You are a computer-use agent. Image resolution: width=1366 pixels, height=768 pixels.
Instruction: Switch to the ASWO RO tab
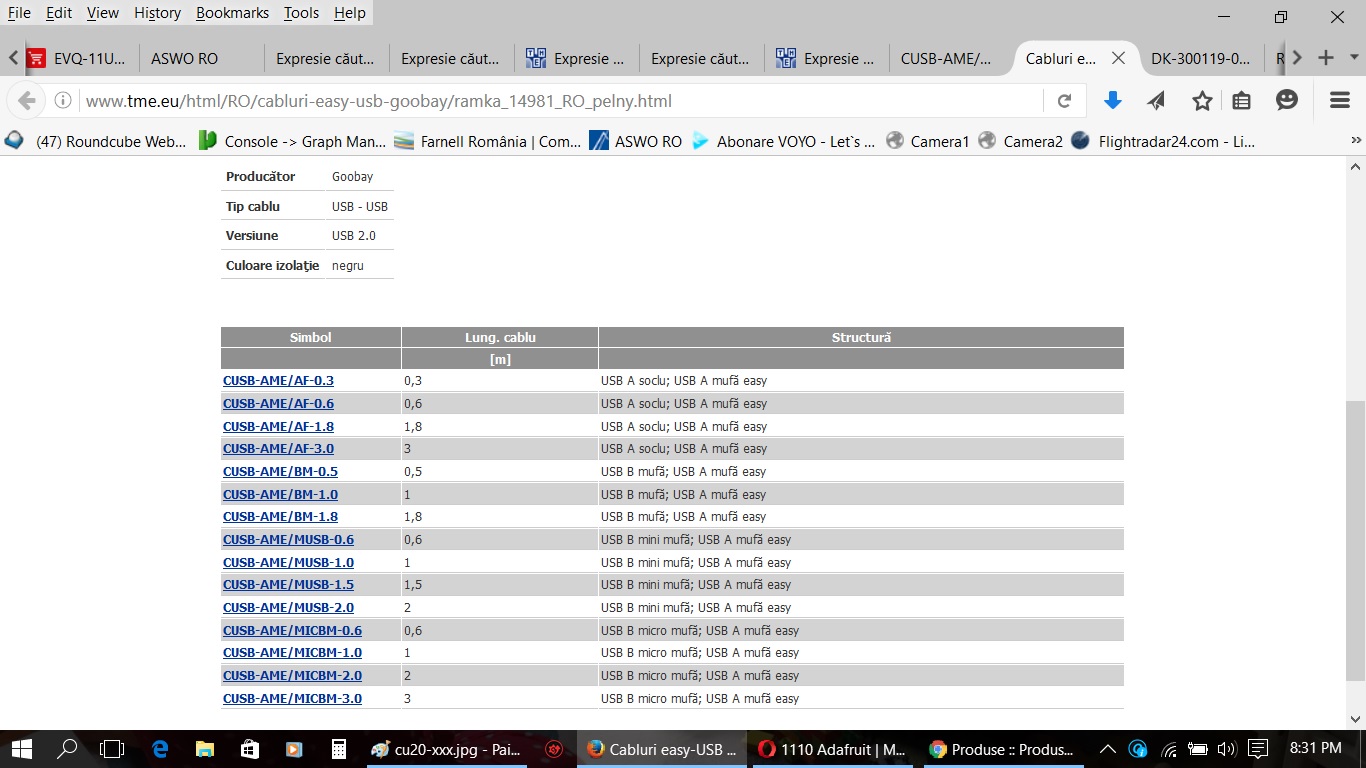point(200,58)
